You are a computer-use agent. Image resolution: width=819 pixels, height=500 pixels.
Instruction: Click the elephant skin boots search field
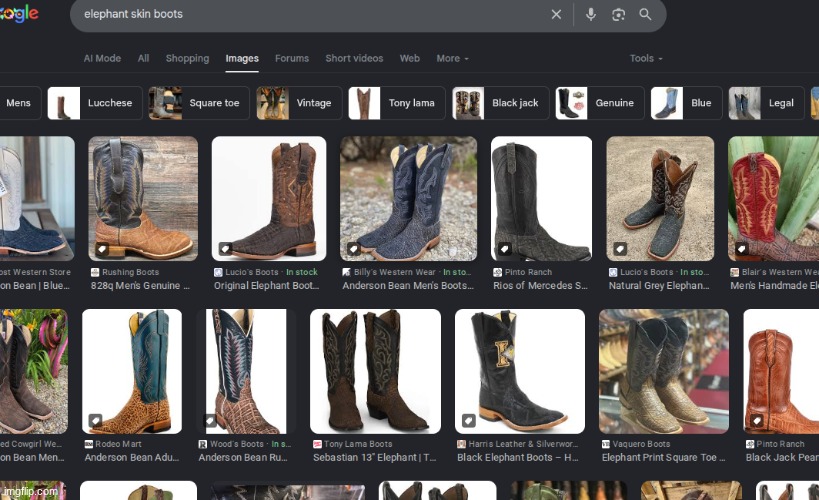(x=300, y=15)
